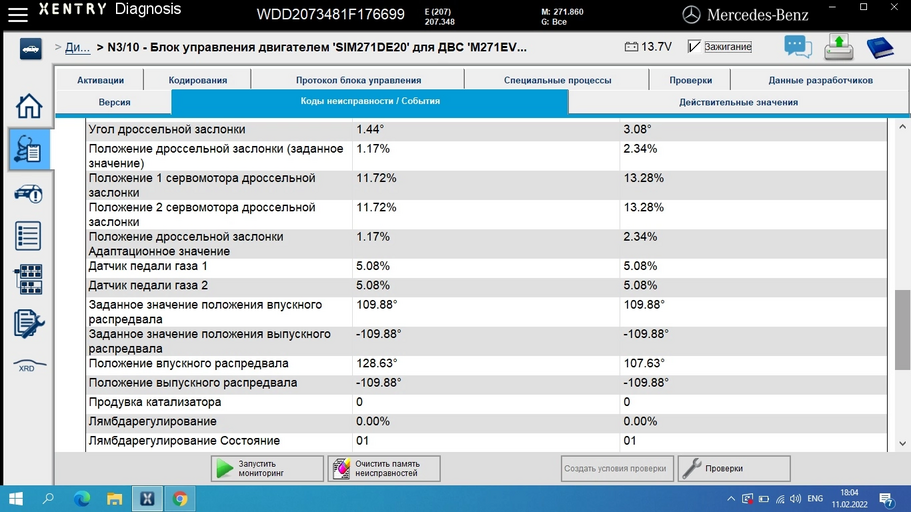Select row Датчик педали газа 1

pyautogui.click(x=486, y=266)
